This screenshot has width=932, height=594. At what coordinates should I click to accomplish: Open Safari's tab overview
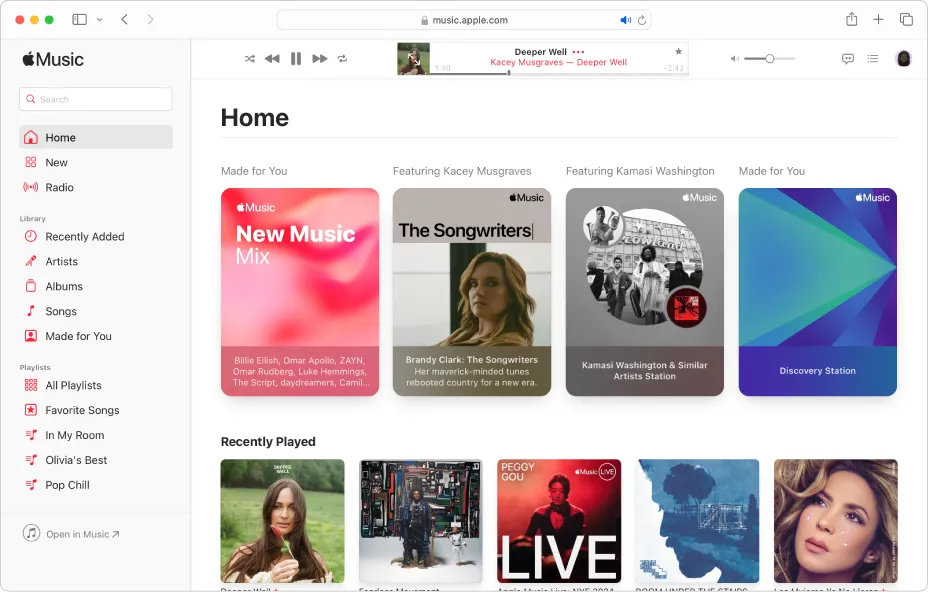point(906,19)
